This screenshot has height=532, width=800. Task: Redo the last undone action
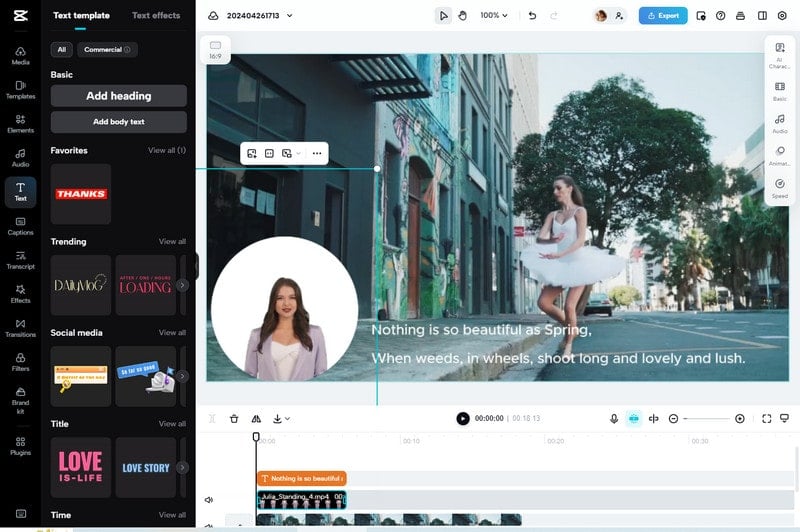tap(554, 16)
